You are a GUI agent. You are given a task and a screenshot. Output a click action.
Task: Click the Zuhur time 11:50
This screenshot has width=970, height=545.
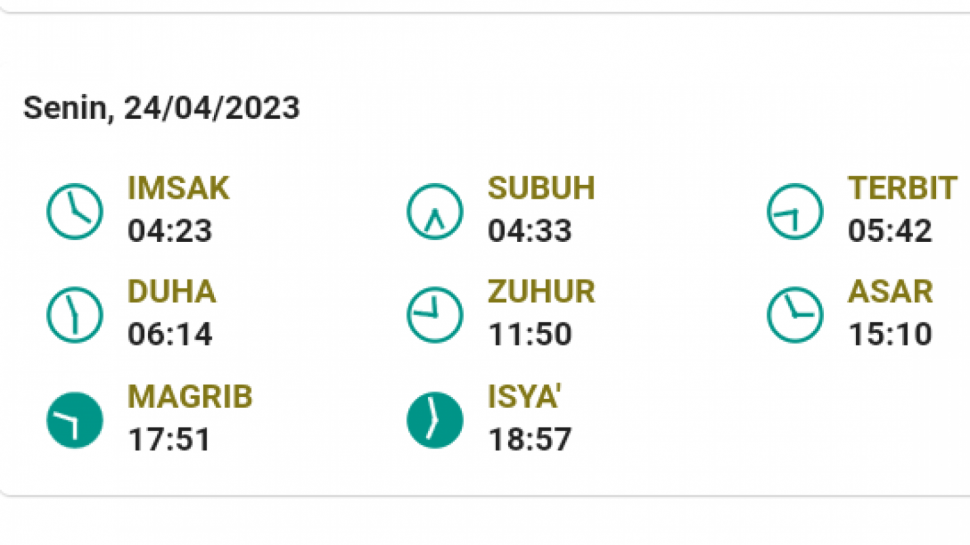click(x=530, y=335)
